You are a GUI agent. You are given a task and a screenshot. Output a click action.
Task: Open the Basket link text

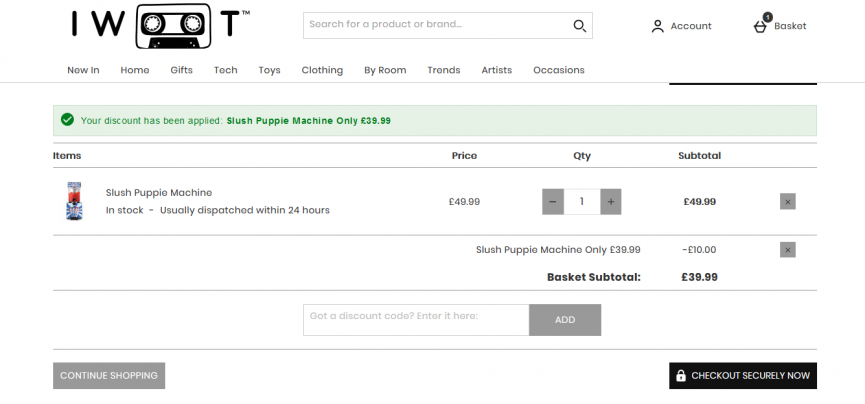click(x=790, y=26)
